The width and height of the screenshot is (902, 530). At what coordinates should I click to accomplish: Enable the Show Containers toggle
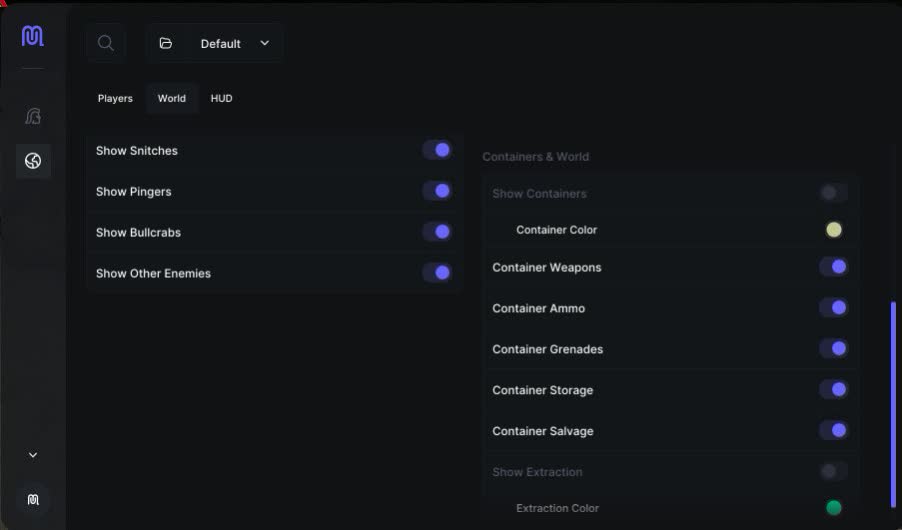834,193
